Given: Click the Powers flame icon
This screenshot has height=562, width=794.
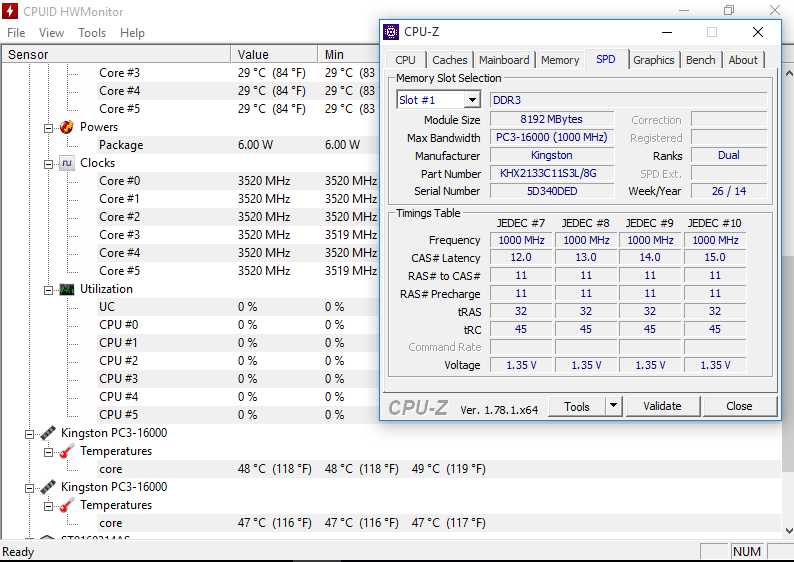Looking at the screenshot, I should (66, 127).
